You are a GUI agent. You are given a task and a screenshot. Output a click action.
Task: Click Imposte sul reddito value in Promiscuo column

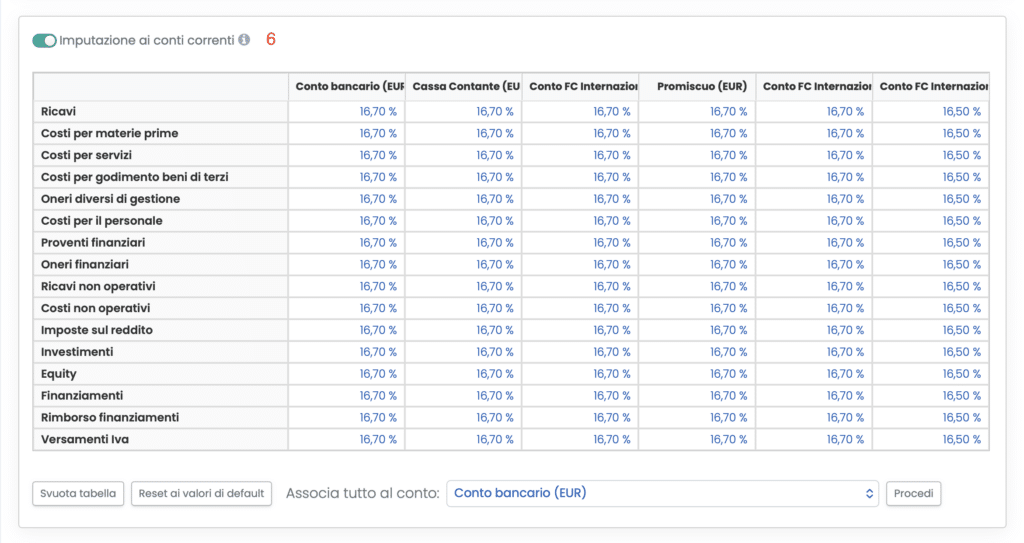(729, 330)
